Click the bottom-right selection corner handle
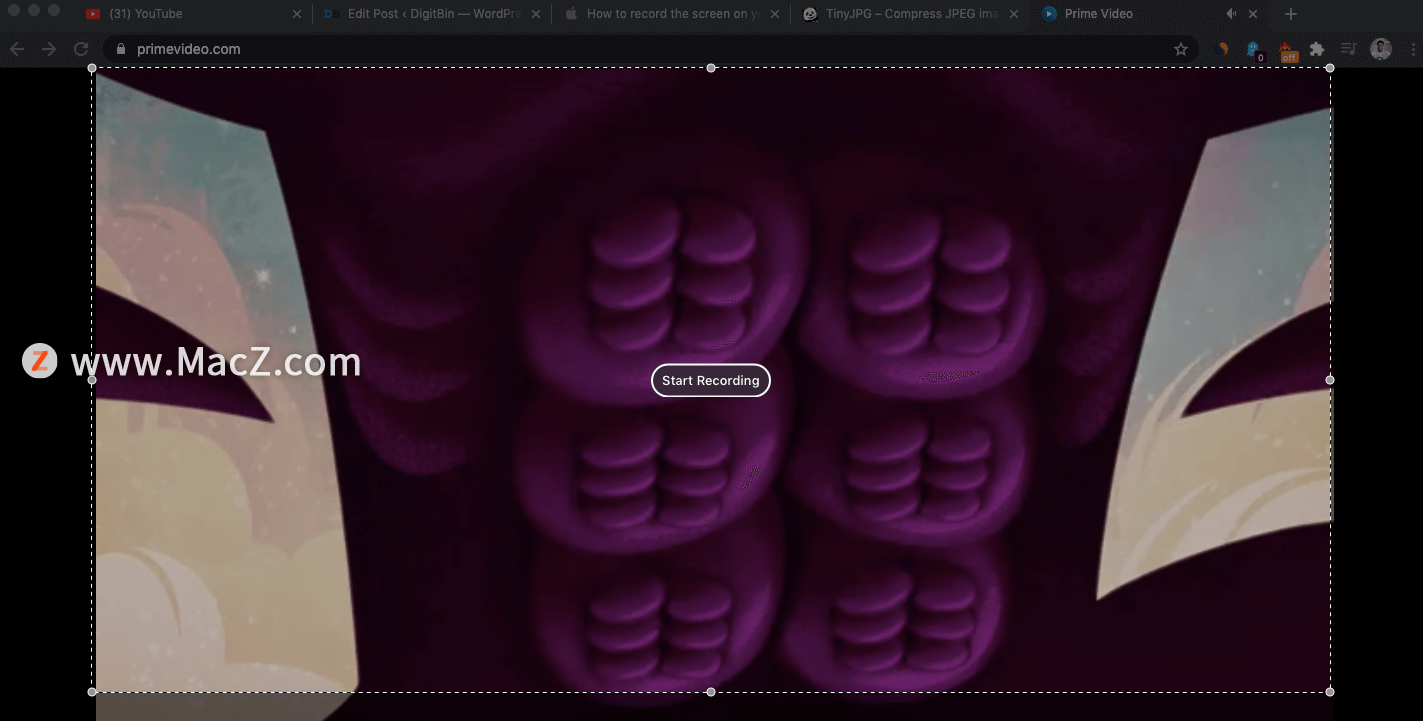Viewport: 1423px width, 721px height. pos(1330,692)
